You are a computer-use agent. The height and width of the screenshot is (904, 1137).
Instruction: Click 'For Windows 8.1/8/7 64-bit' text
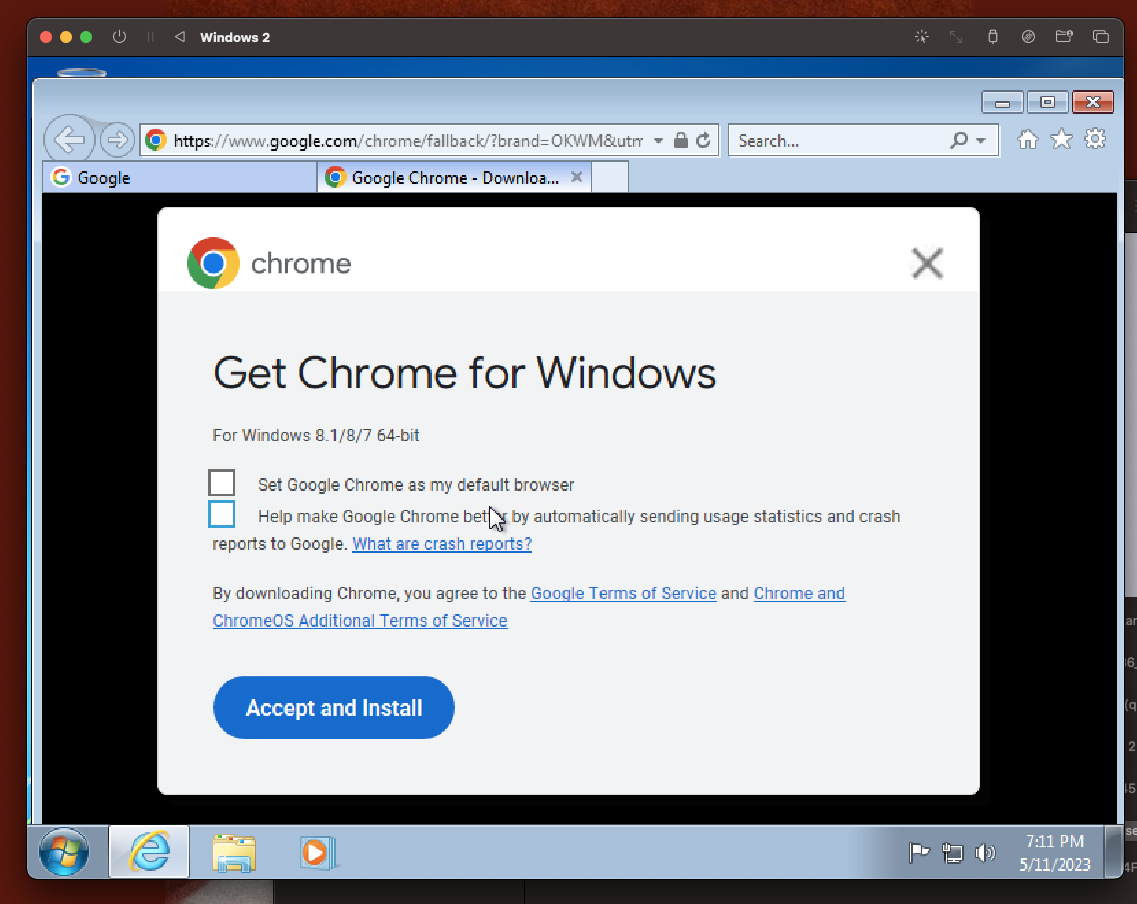315,435
